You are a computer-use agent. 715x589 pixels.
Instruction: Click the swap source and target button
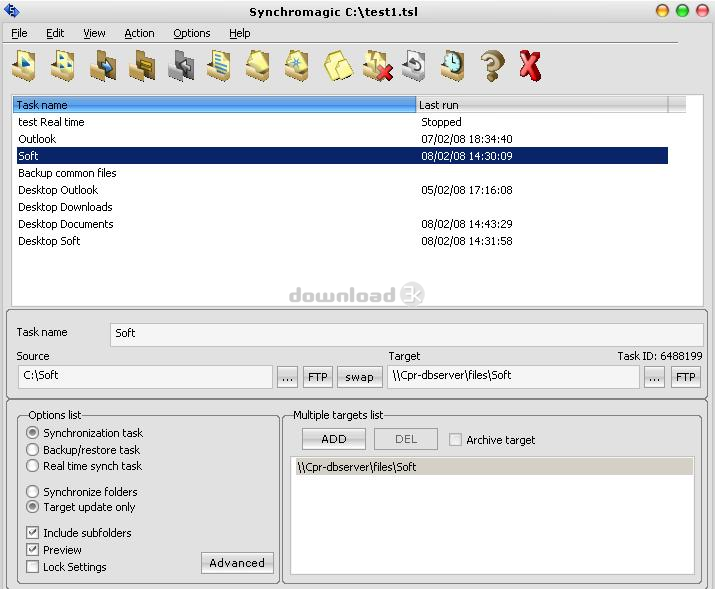(x=359, y=377)
